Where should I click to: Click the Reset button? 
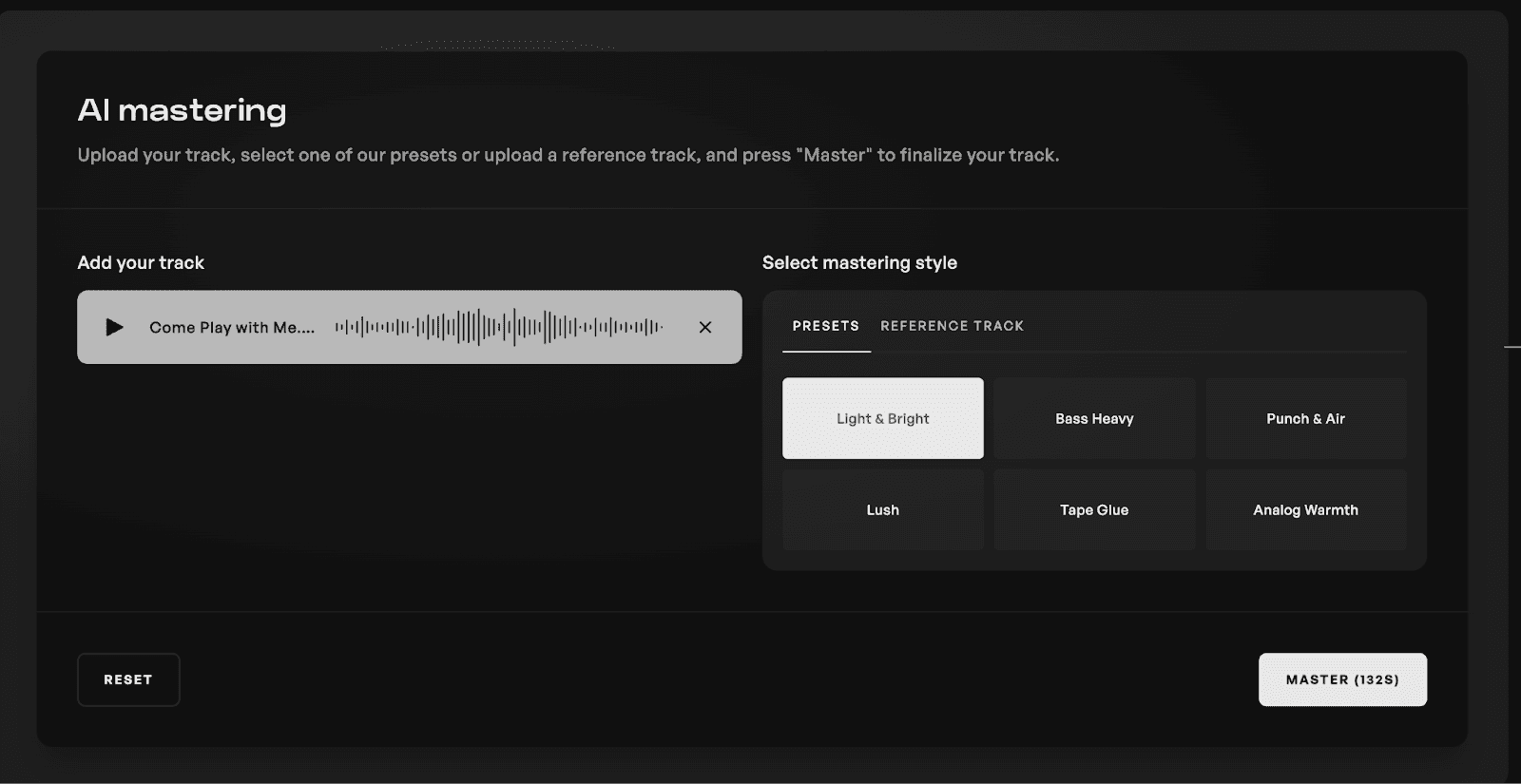128,679
